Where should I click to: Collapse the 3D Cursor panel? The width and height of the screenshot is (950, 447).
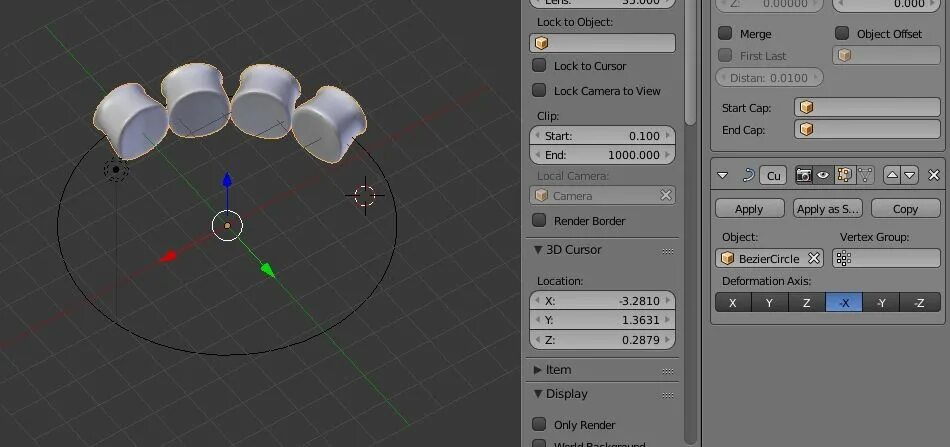[x=537, y=250]
